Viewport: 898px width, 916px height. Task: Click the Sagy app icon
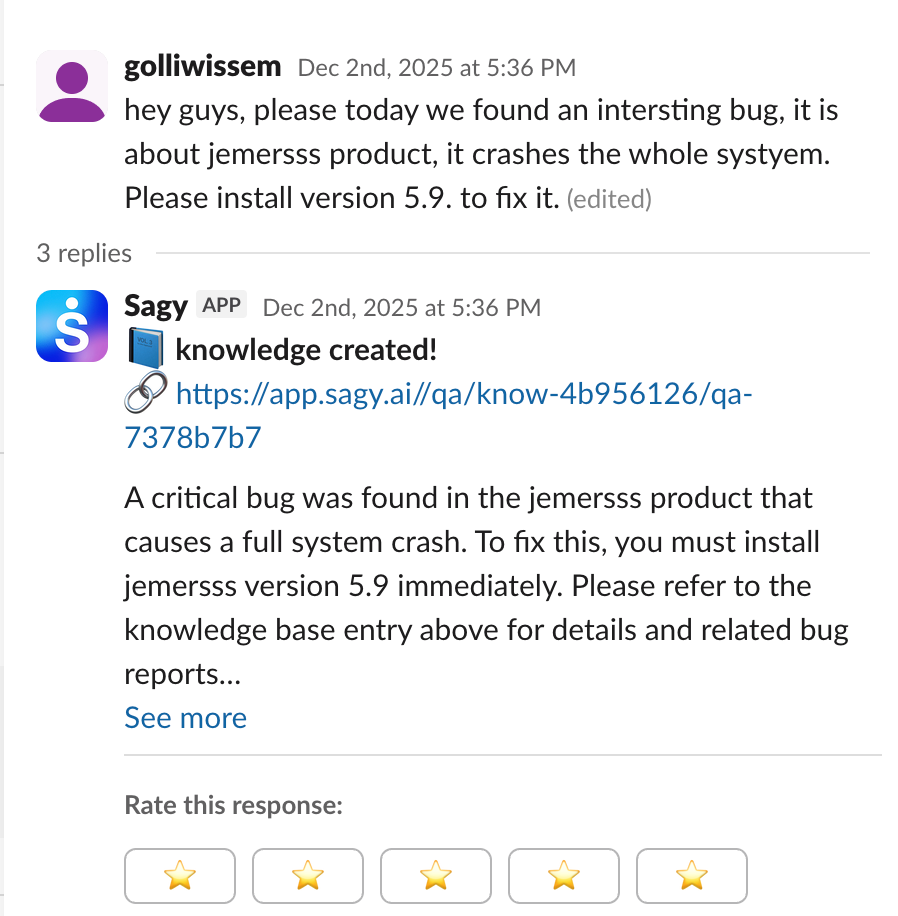pos(71,325)
